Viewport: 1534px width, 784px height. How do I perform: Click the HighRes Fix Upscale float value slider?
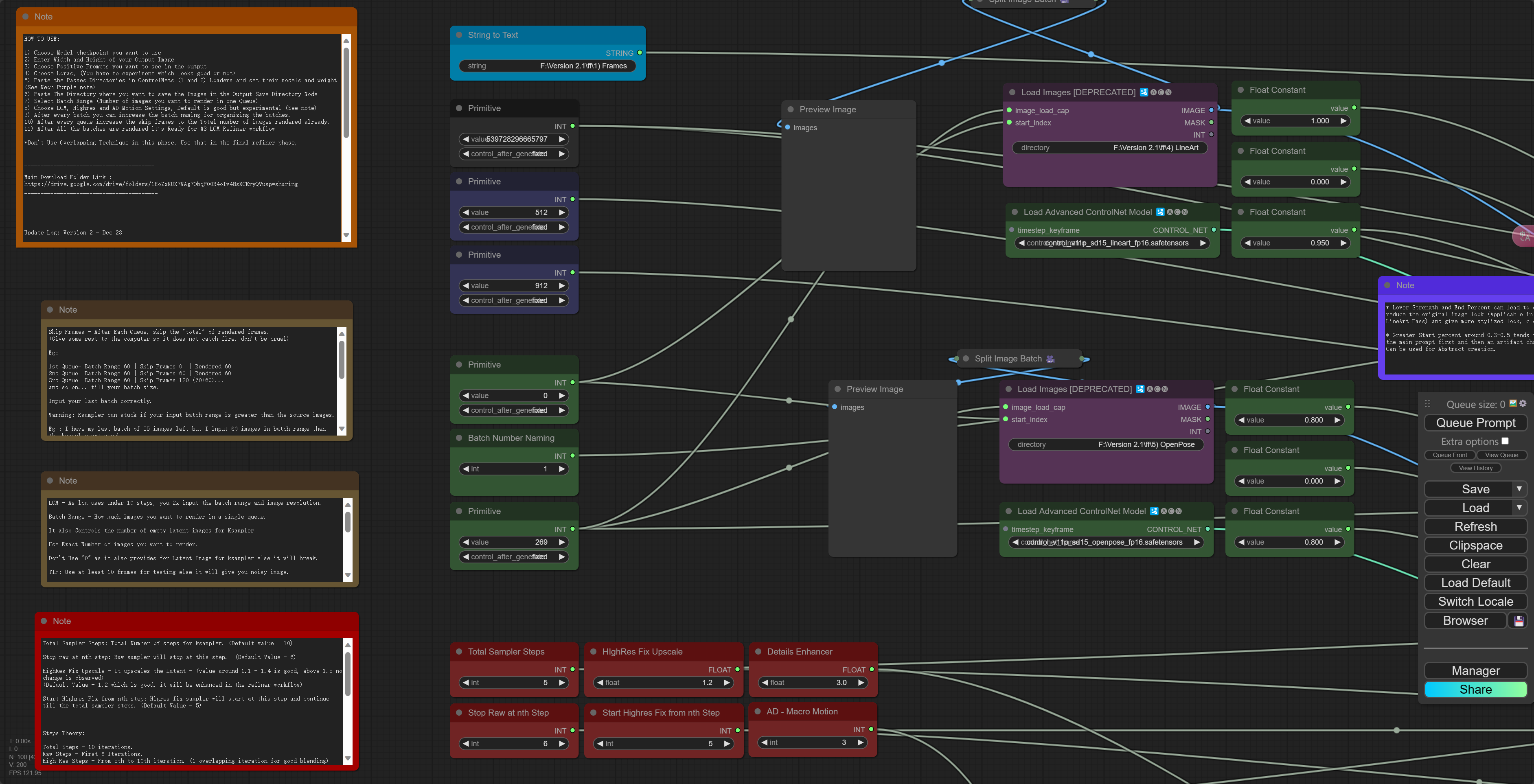(663, 683)
